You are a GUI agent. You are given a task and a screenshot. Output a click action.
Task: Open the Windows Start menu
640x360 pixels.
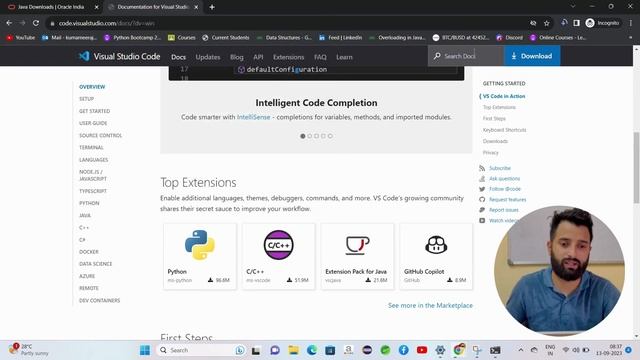[x=145, y=350]
